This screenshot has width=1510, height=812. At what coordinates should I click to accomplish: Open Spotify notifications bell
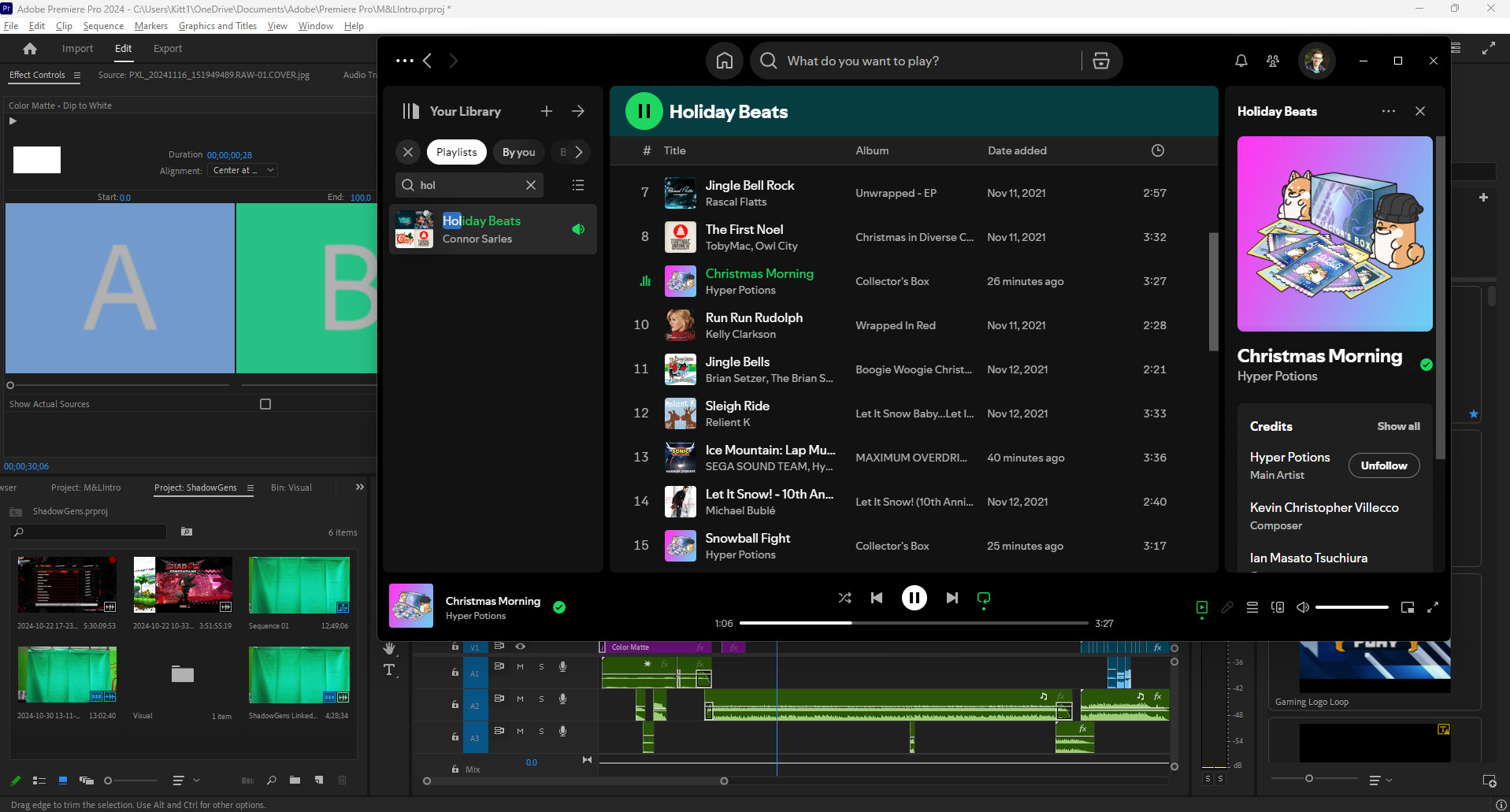click(x=1241, y=61)
